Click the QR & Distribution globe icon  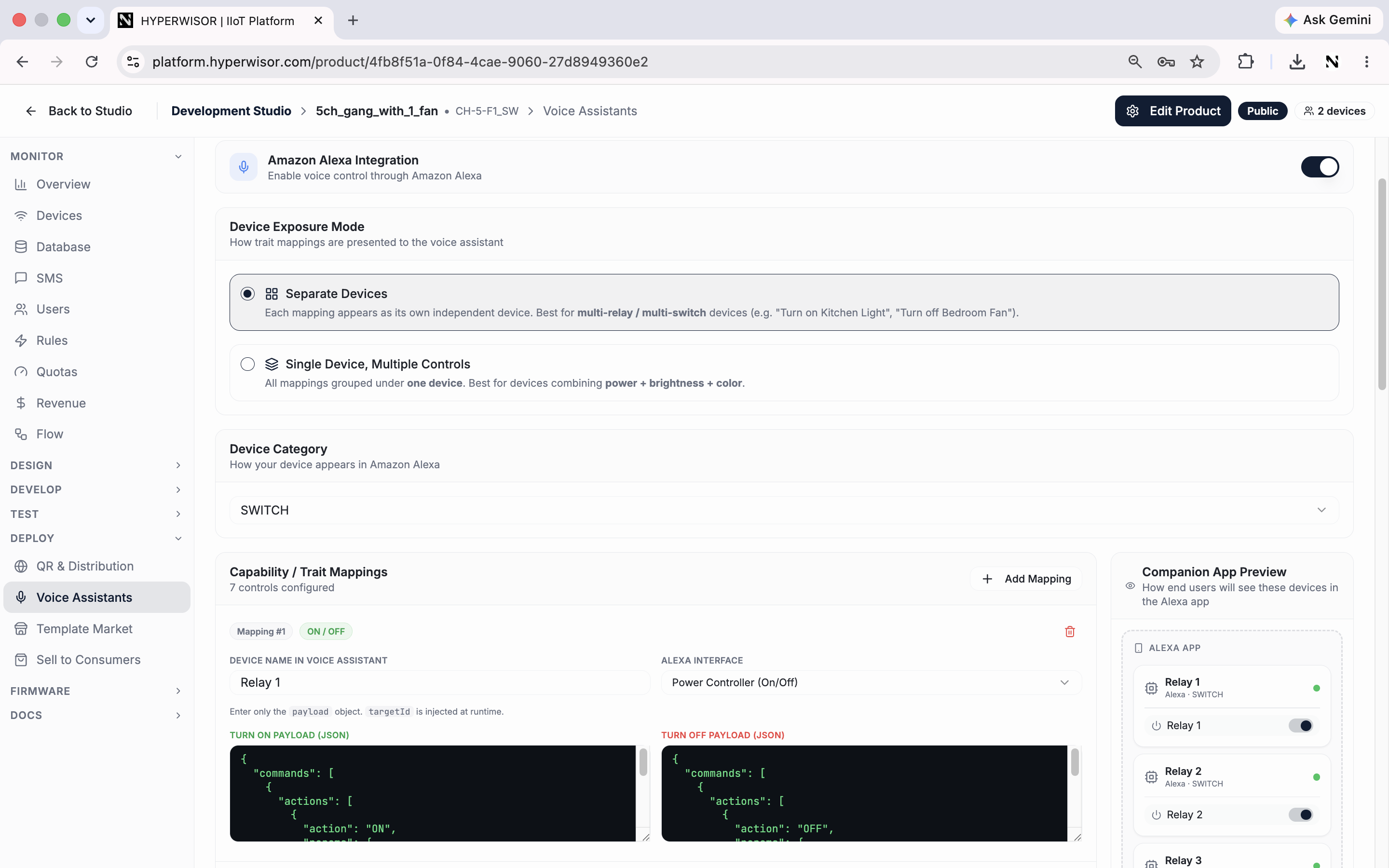(21, 566)
